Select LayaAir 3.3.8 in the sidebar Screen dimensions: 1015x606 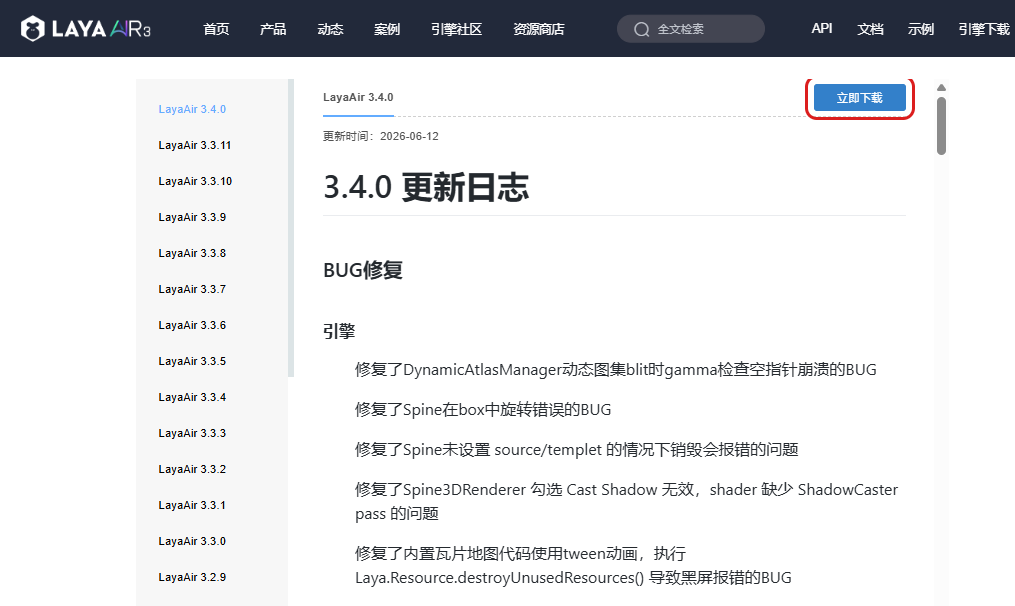(x=192, y=253)
